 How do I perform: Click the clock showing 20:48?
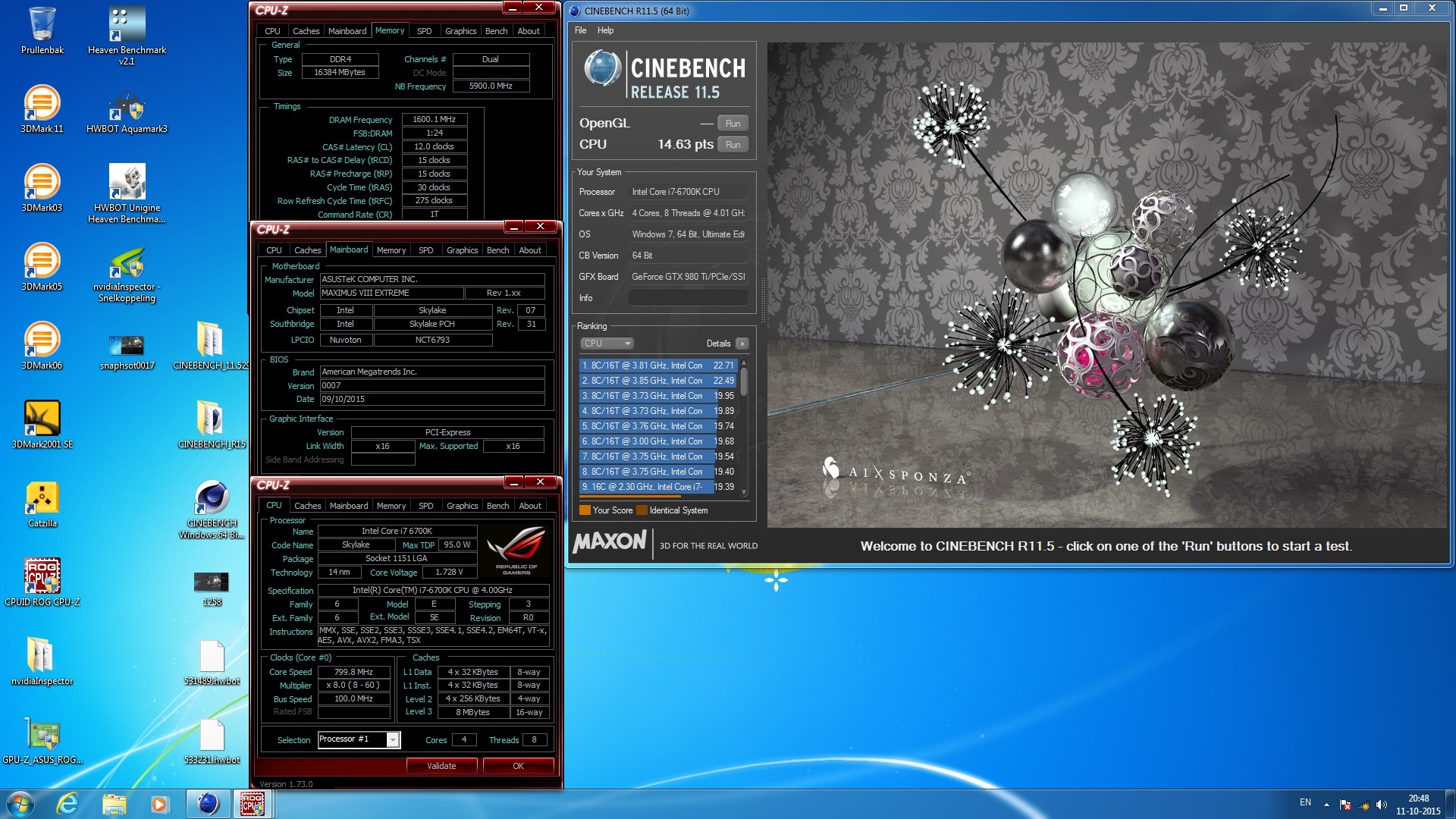1418,799
